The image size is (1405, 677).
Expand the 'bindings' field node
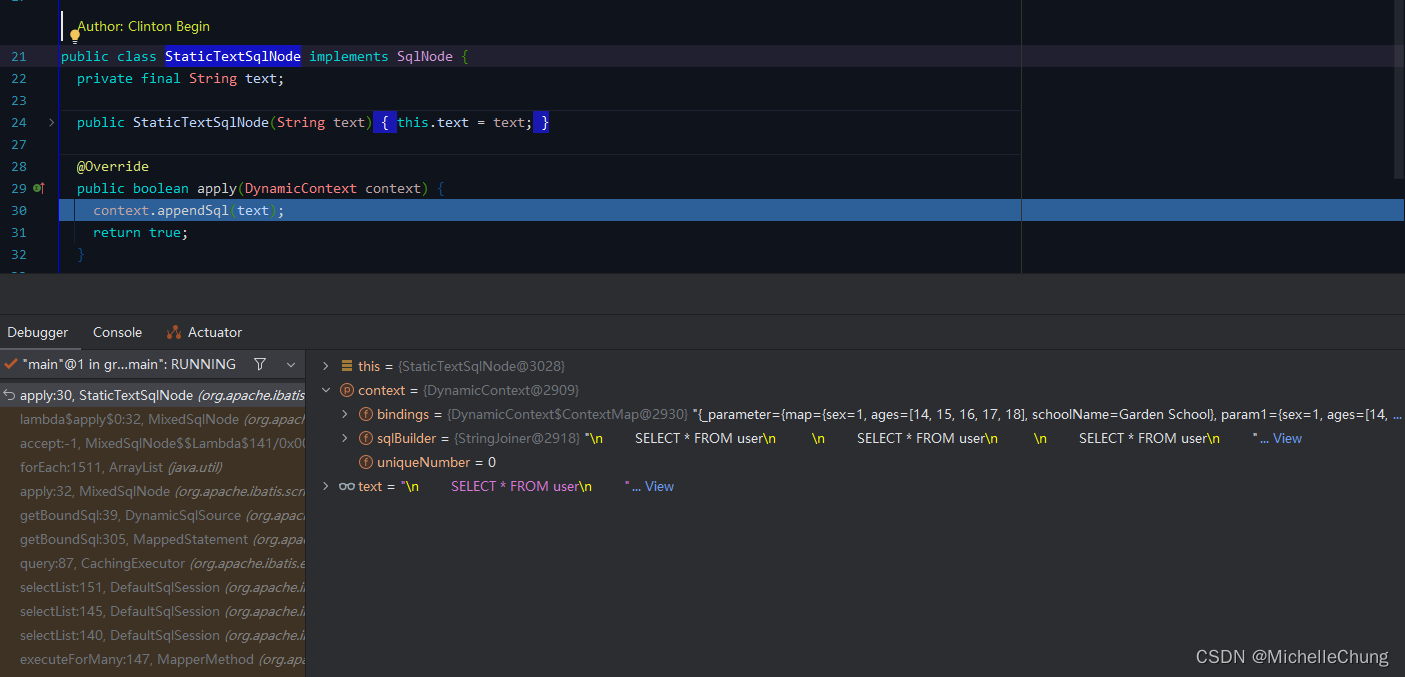pos(345,414)
